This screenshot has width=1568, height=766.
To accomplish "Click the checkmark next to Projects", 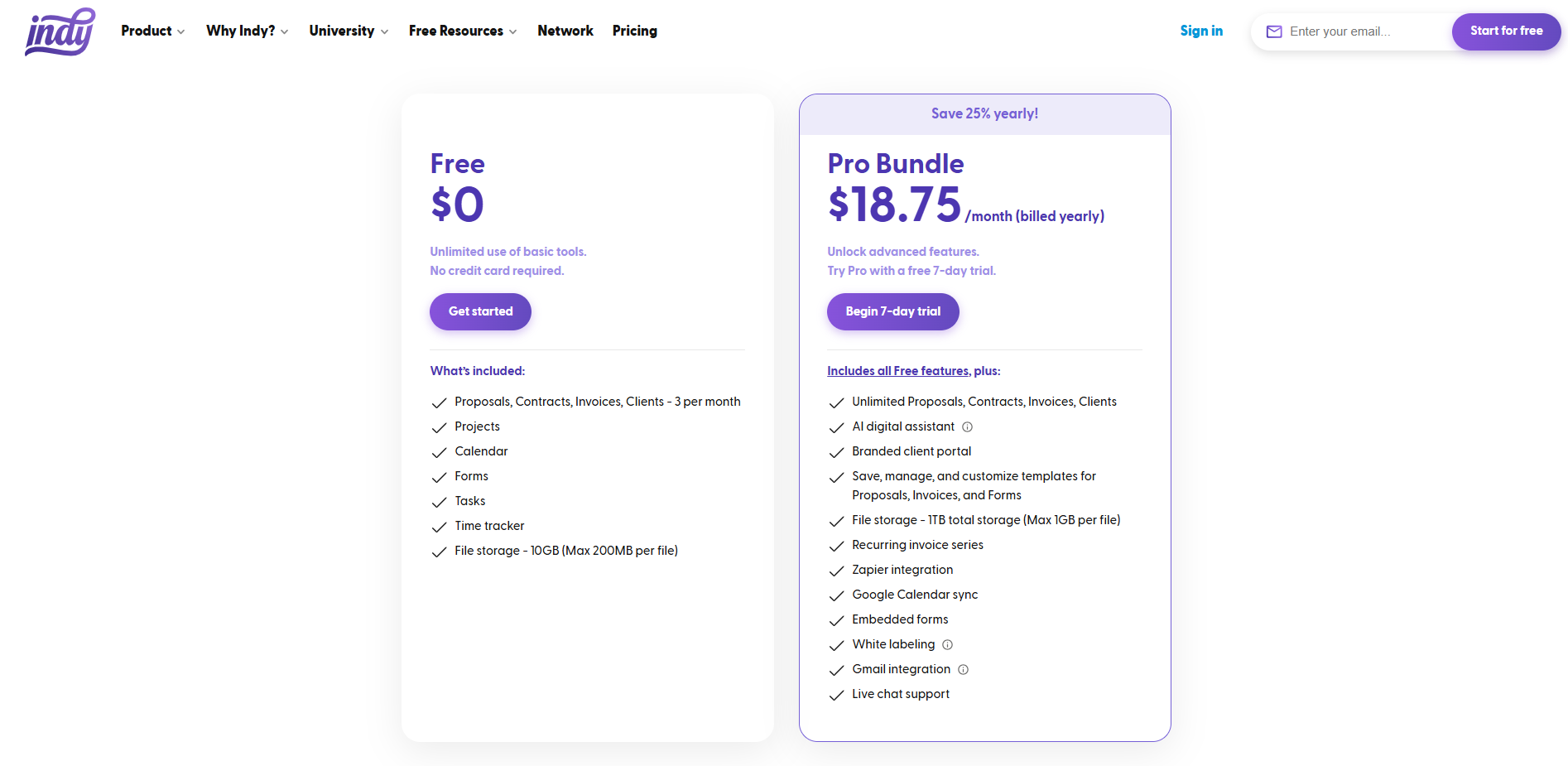I will [439, 427].
